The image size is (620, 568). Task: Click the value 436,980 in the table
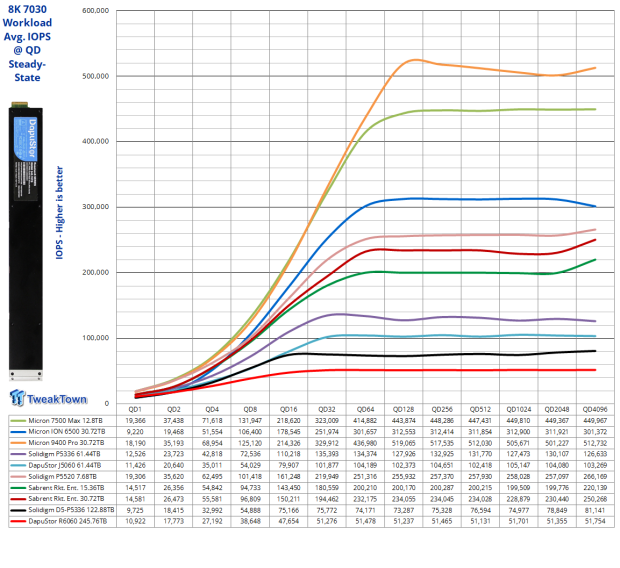click(x=365, y=443)
